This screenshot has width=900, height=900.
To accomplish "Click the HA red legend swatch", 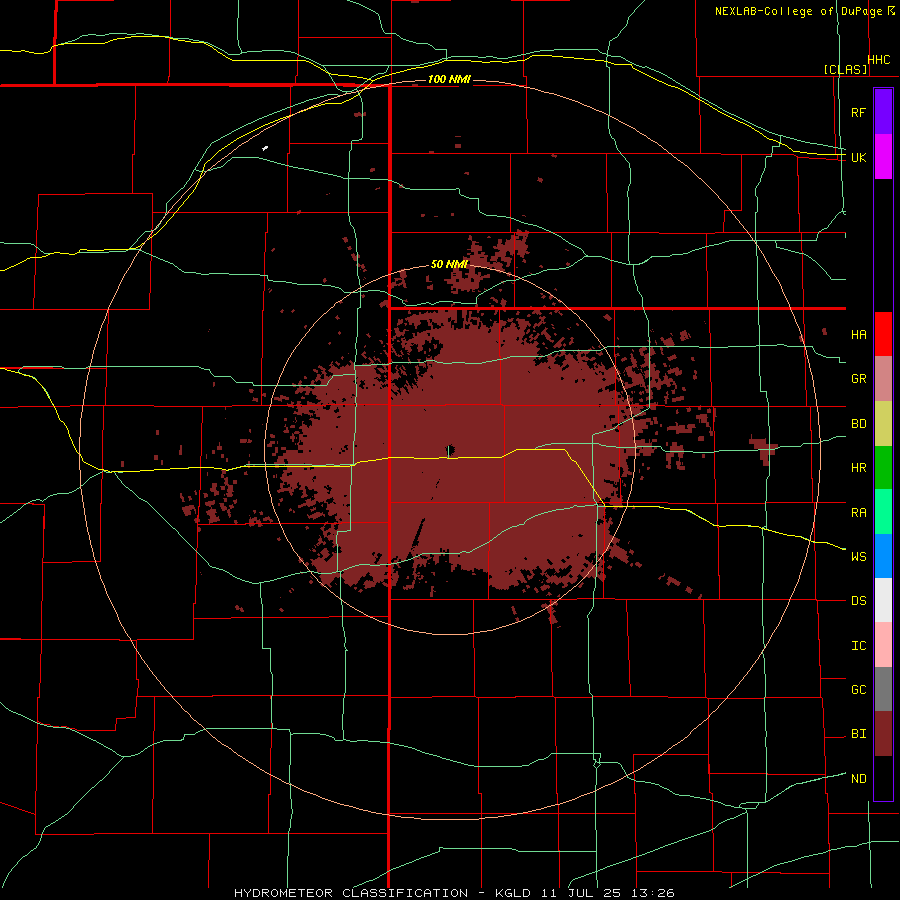I will 883,334.
